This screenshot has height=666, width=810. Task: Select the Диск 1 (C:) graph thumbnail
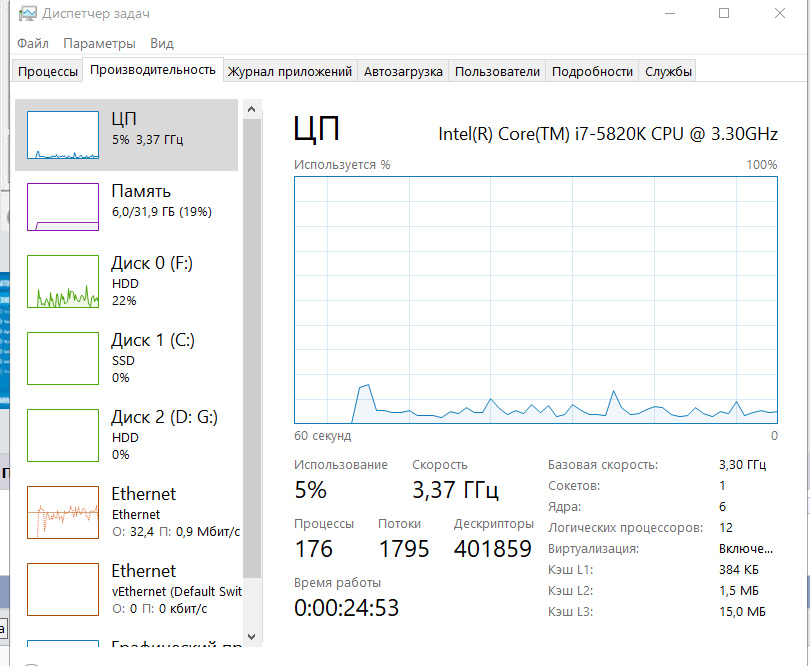point(63,359)
